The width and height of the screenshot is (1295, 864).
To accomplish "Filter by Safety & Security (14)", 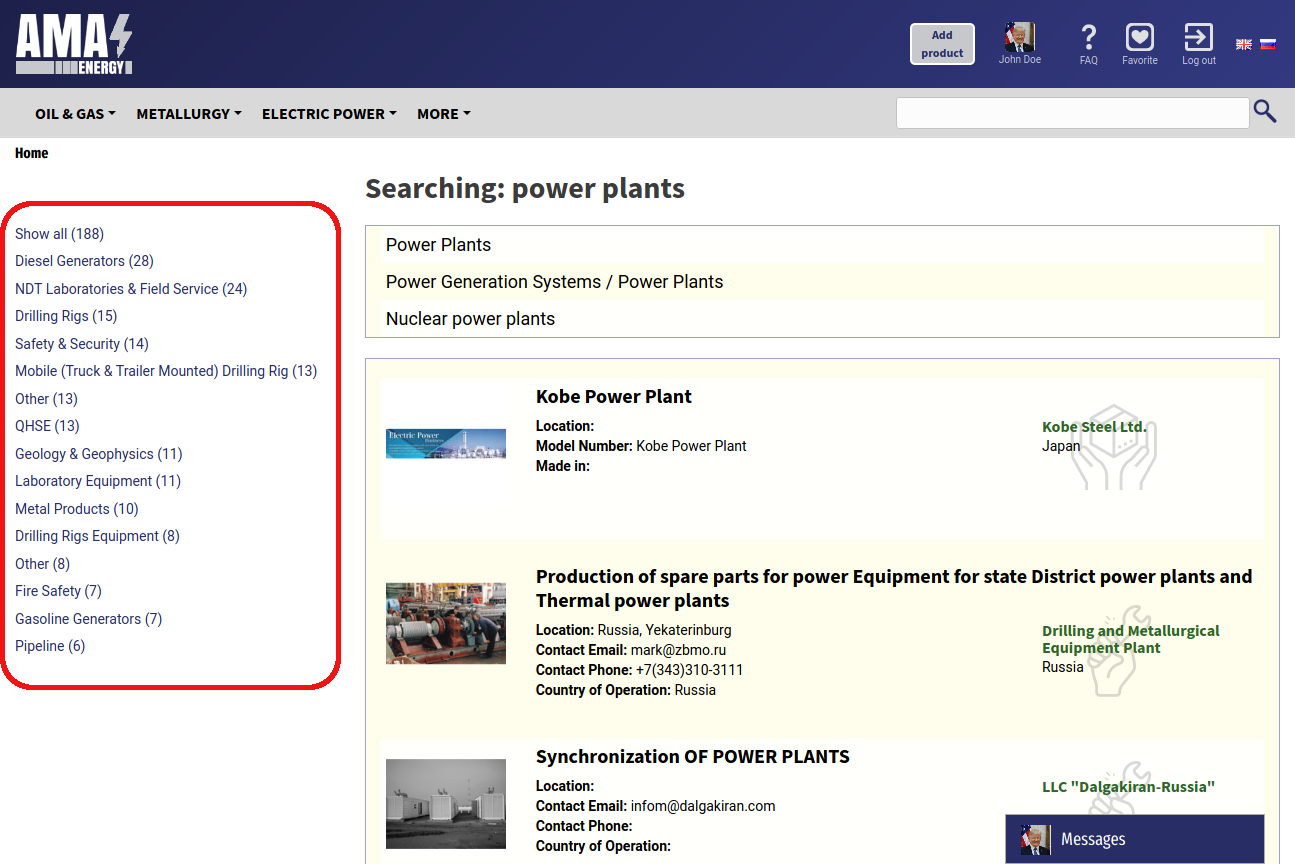I will coord(82,344).
